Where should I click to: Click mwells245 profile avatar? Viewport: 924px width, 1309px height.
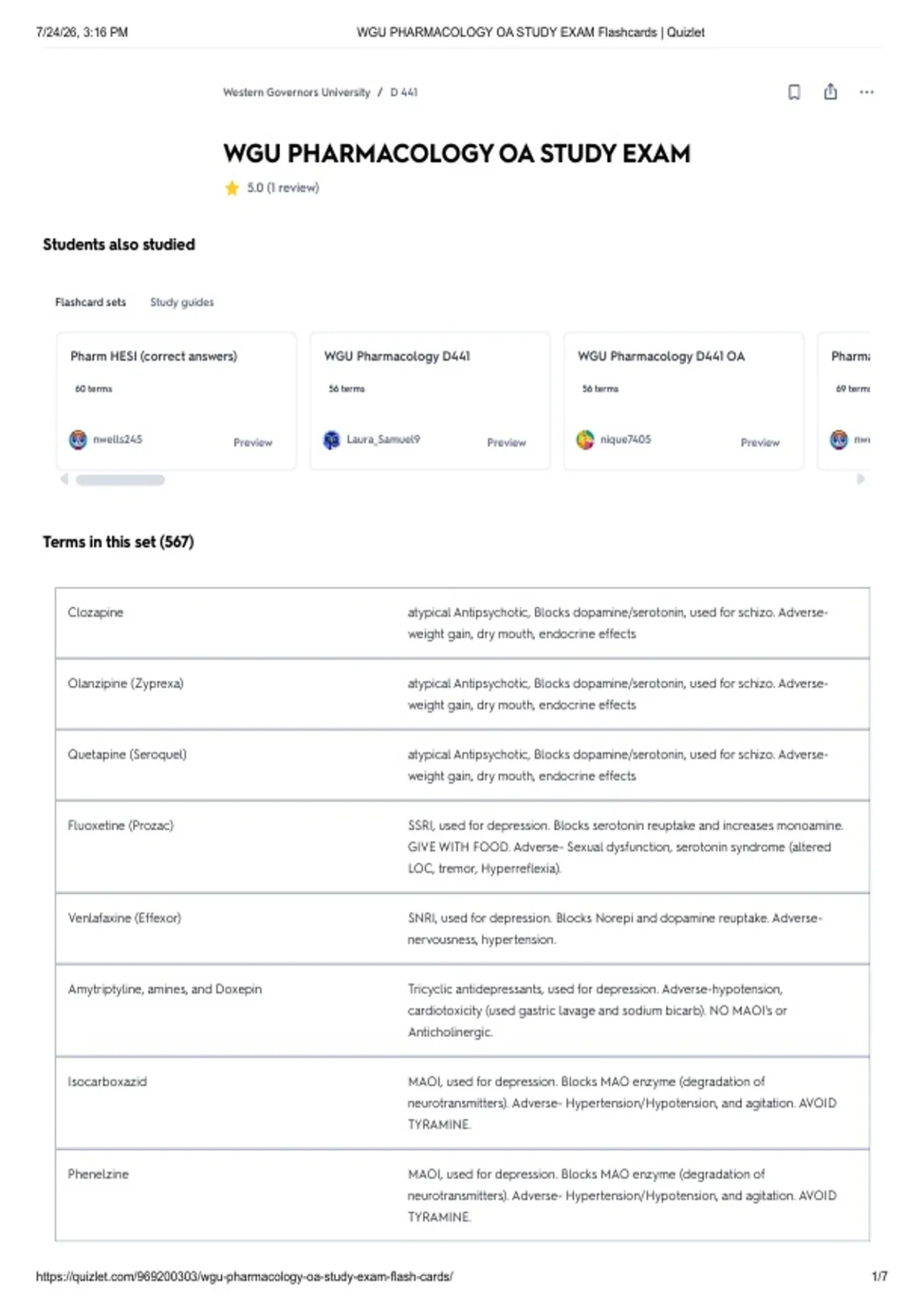pyautogui.click(x=78, y=440)
